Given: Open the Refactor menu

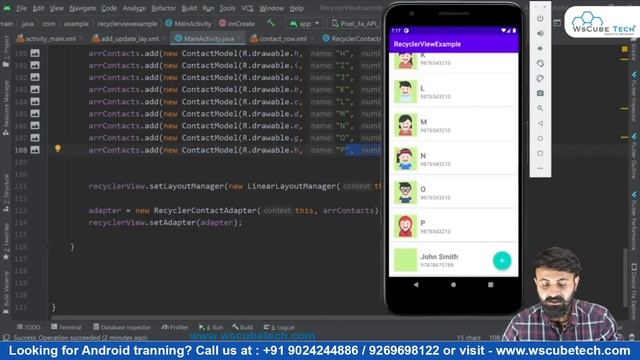Looking at the screenshot, I should pos(163,8).
